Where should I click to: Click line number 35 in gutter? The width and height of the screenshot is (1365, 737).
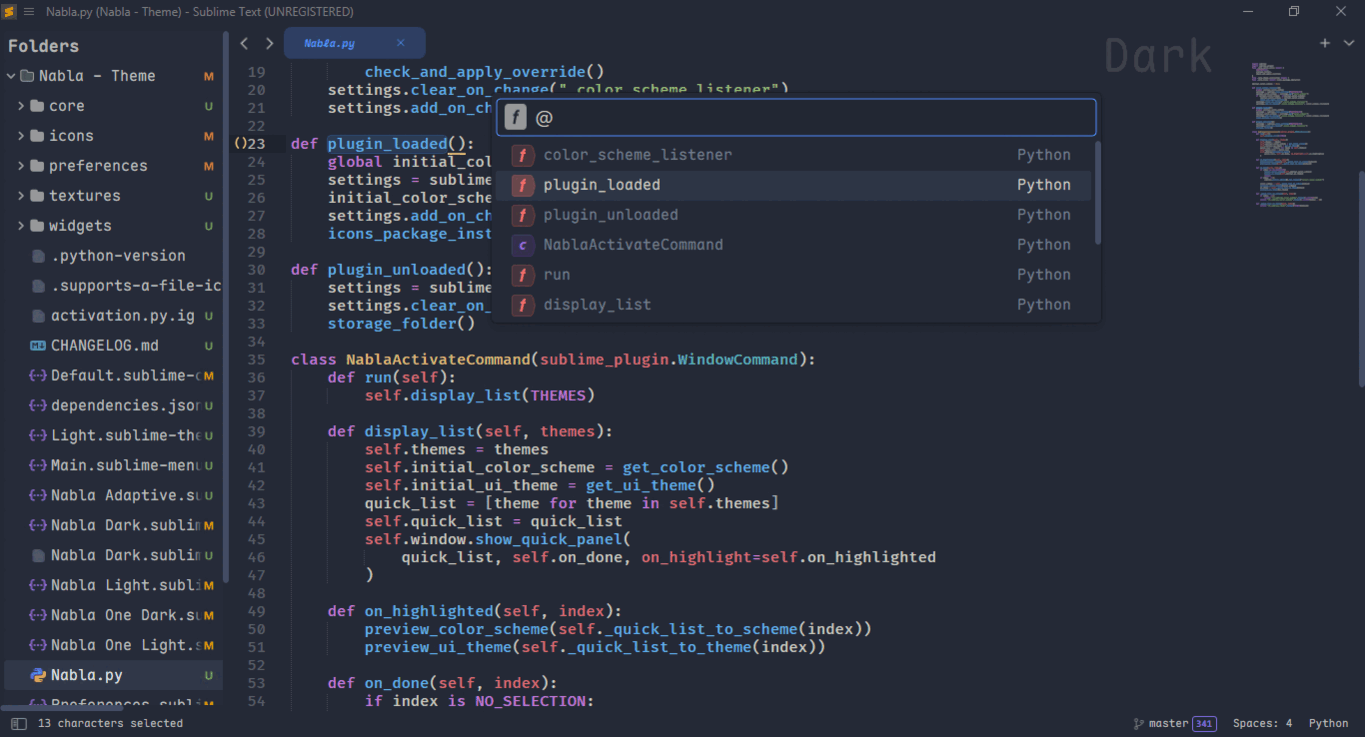pyautogui.click(x=256, y=360)
